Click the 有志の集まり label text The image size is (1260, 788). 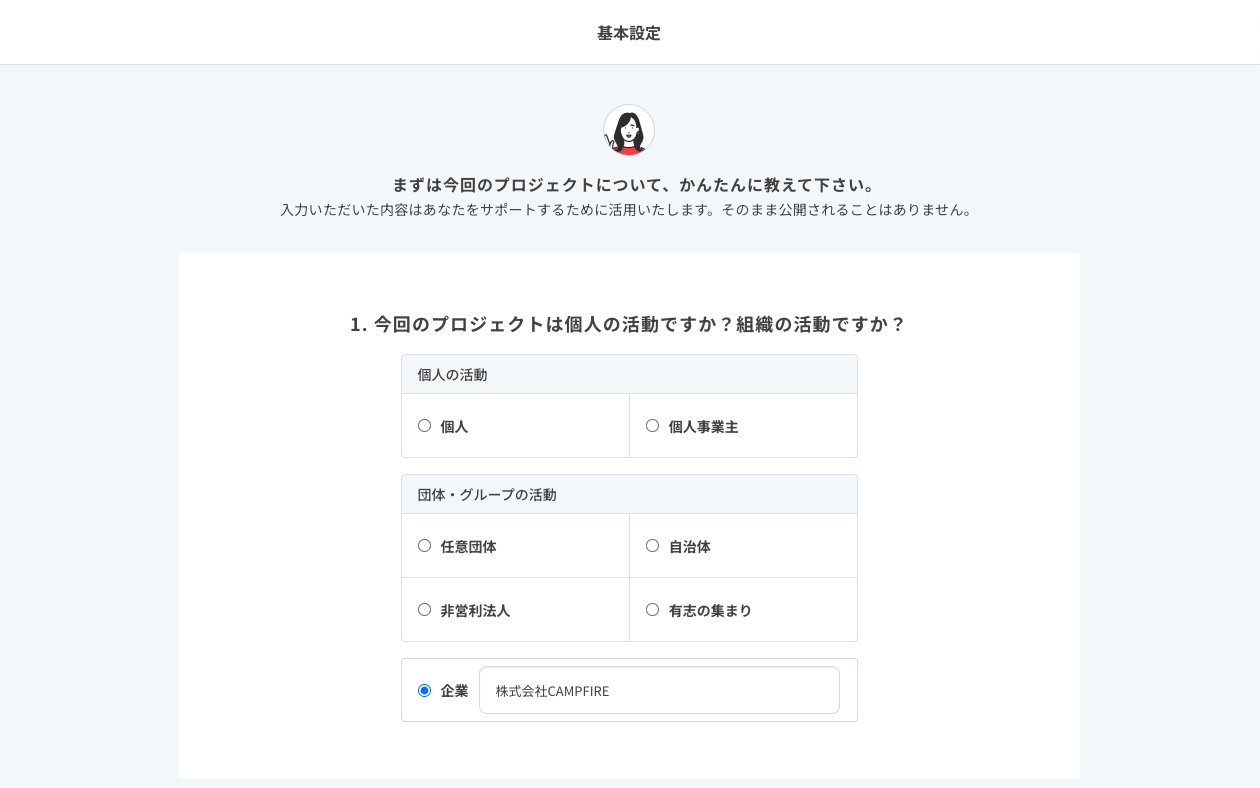(710, 611)
